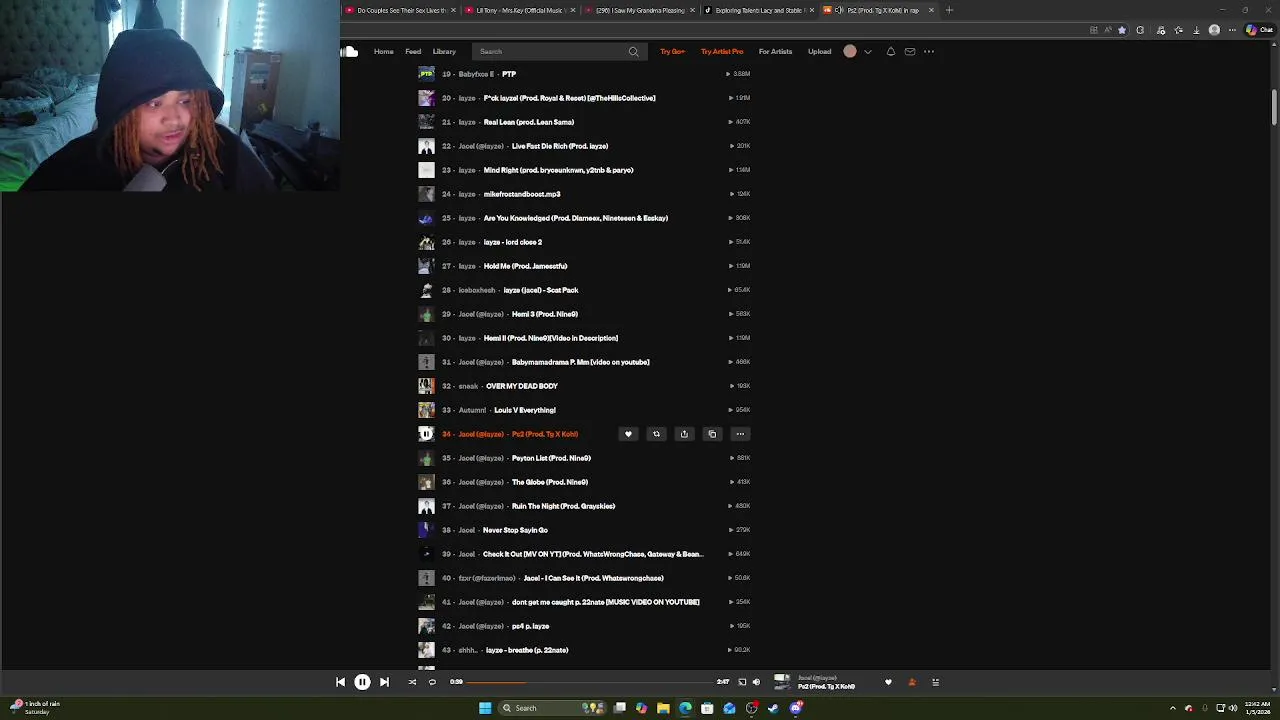Viewport: 1280px width, 720px height.
Task: Open File Explorer from taskbar
Action: point(663,708)
